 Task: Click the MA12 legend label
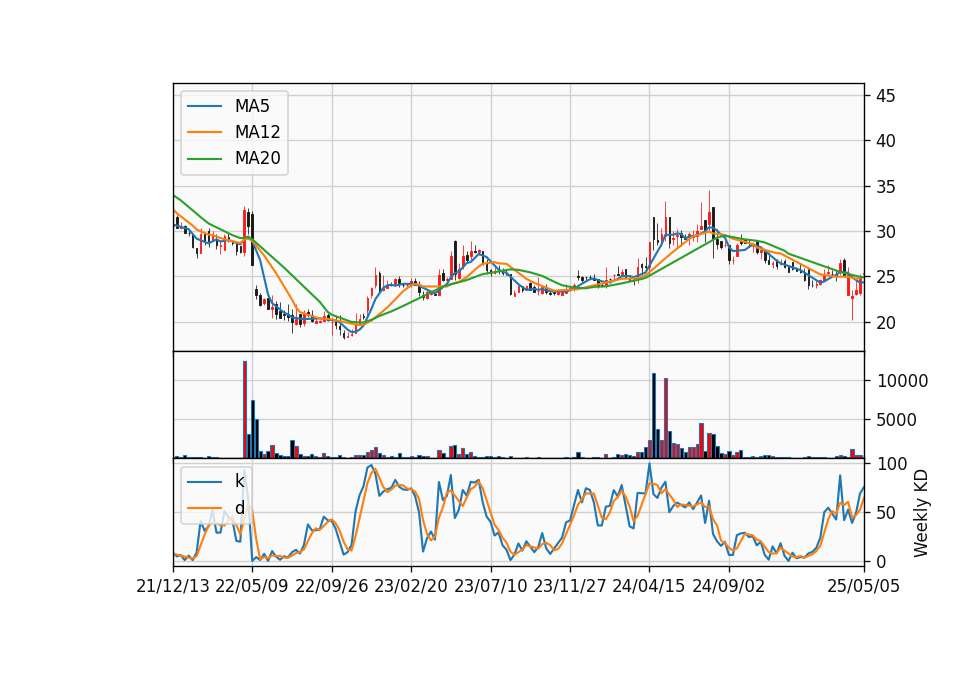point(257,132)
